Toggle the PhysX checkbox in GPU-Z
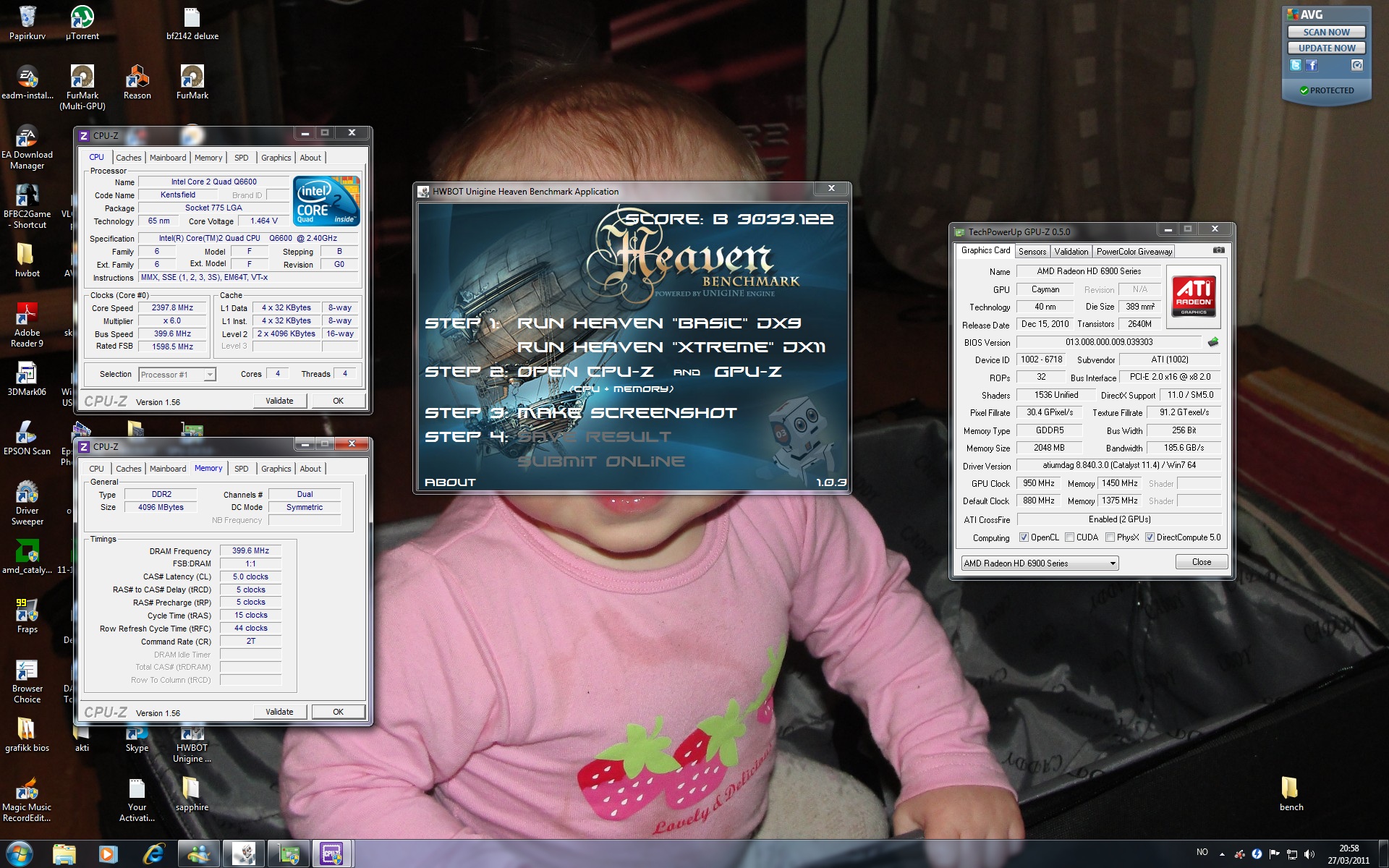 (1110, 537)
